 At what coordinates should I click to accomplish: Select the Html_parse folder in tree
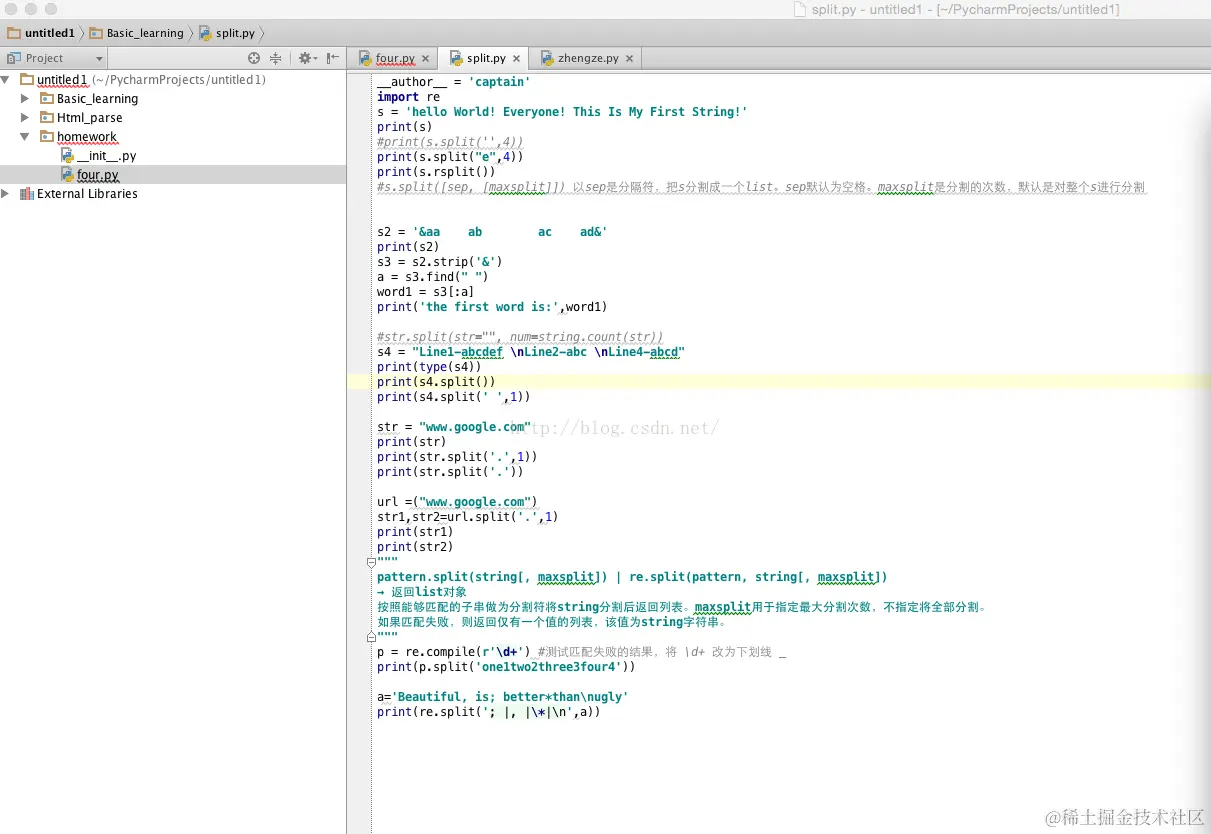click(173, 117)
